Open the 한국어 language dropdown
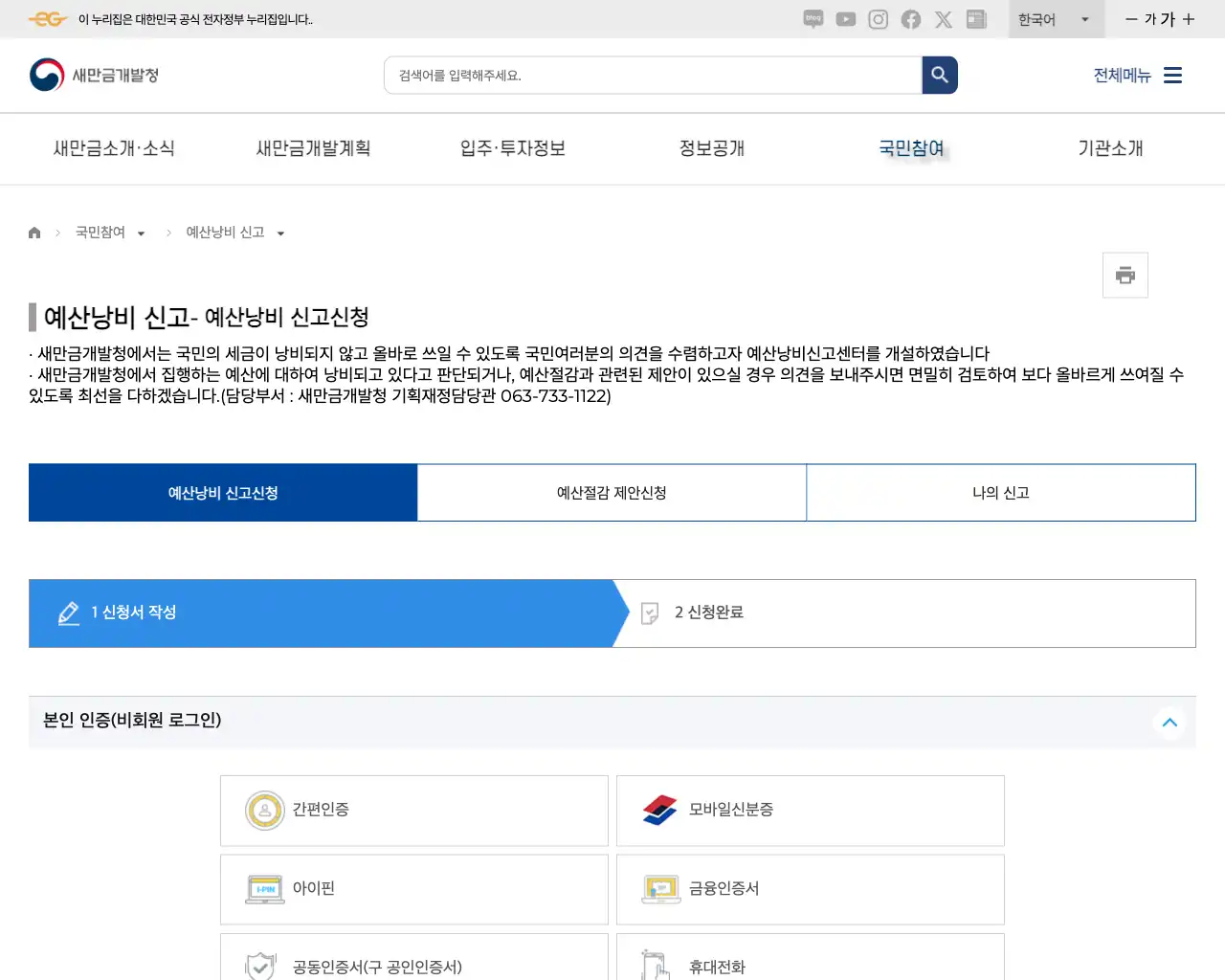1225x980 pixels. [1056, 19]
